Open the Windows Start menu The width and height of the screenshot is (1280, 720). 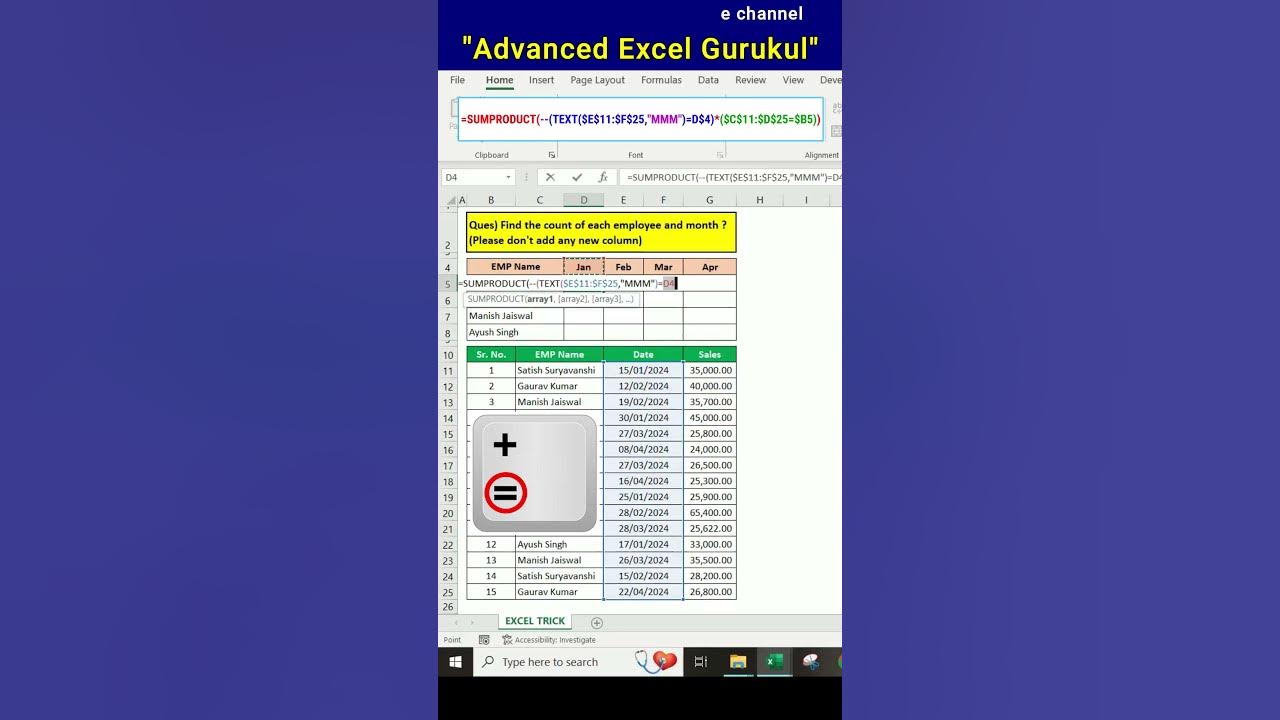point(455,661)
